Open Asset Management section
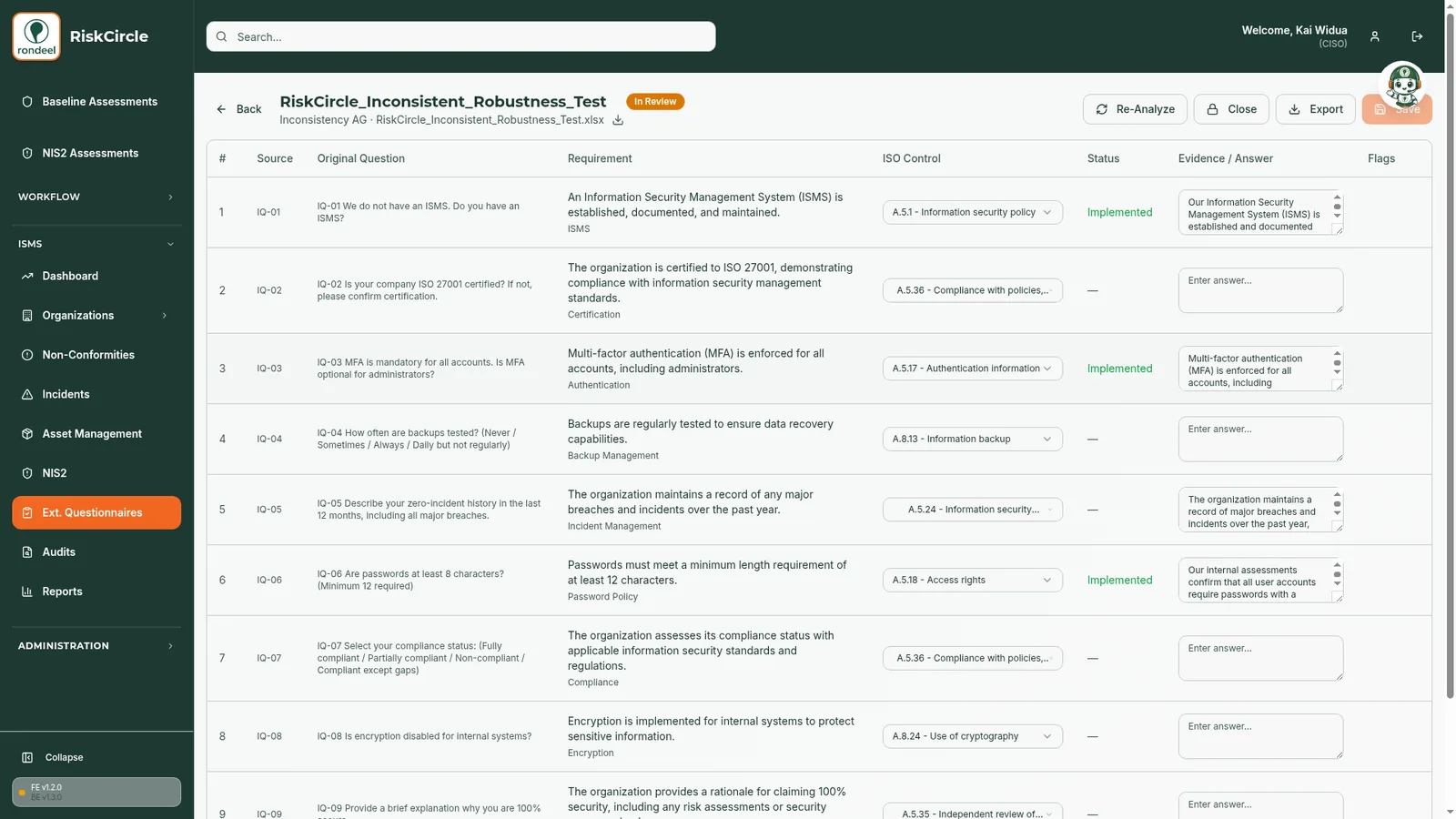Viewport: 1456px width, 819px height. [96, 434]
